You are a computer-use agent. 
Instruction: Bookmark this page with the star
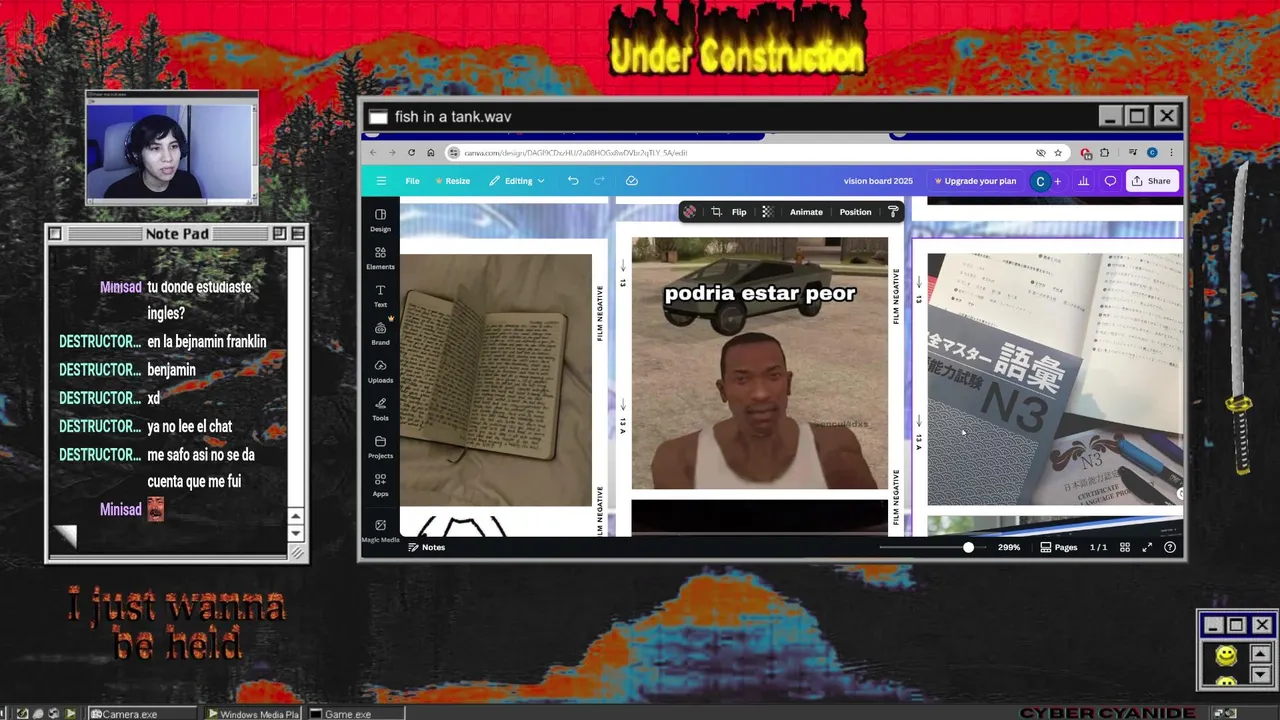1058,153
